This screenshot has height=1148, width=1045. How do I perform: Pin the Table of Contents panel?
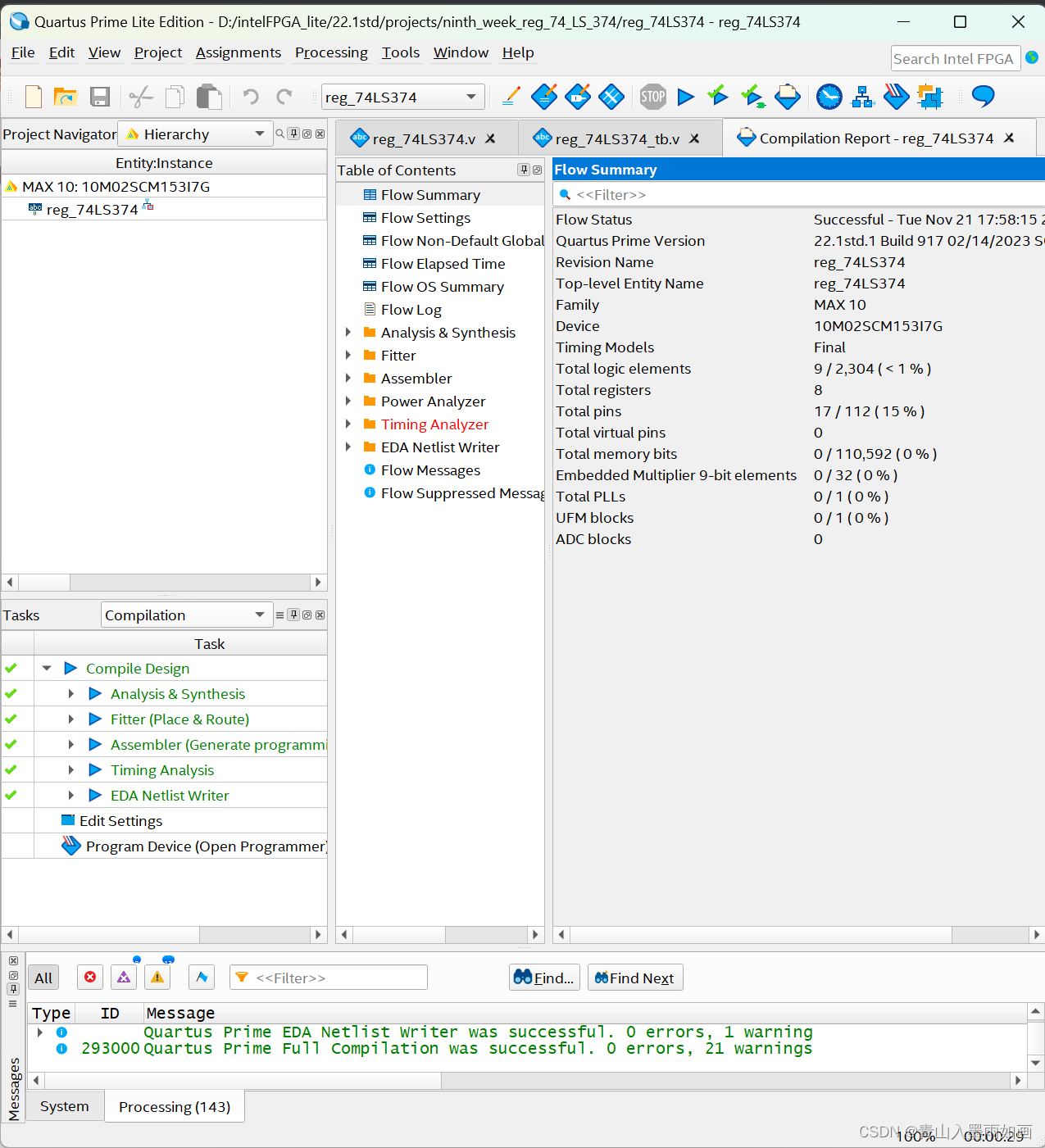click(524, 170)
